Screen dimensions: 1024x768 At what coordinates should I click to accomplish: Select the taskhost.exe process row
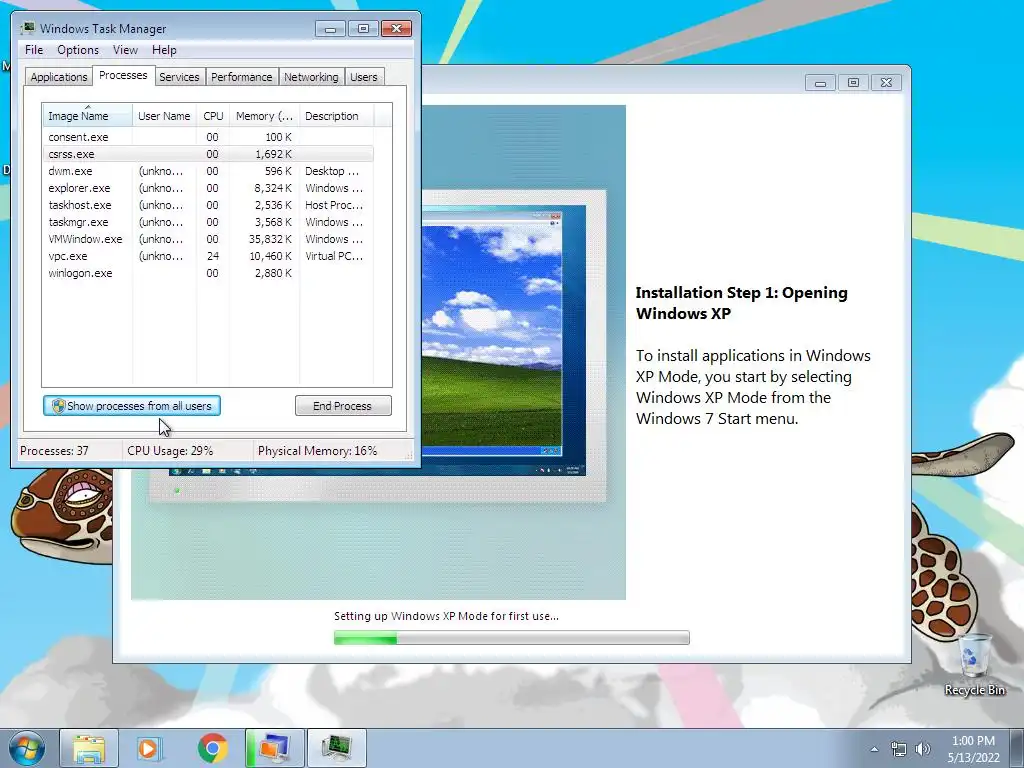208,205
